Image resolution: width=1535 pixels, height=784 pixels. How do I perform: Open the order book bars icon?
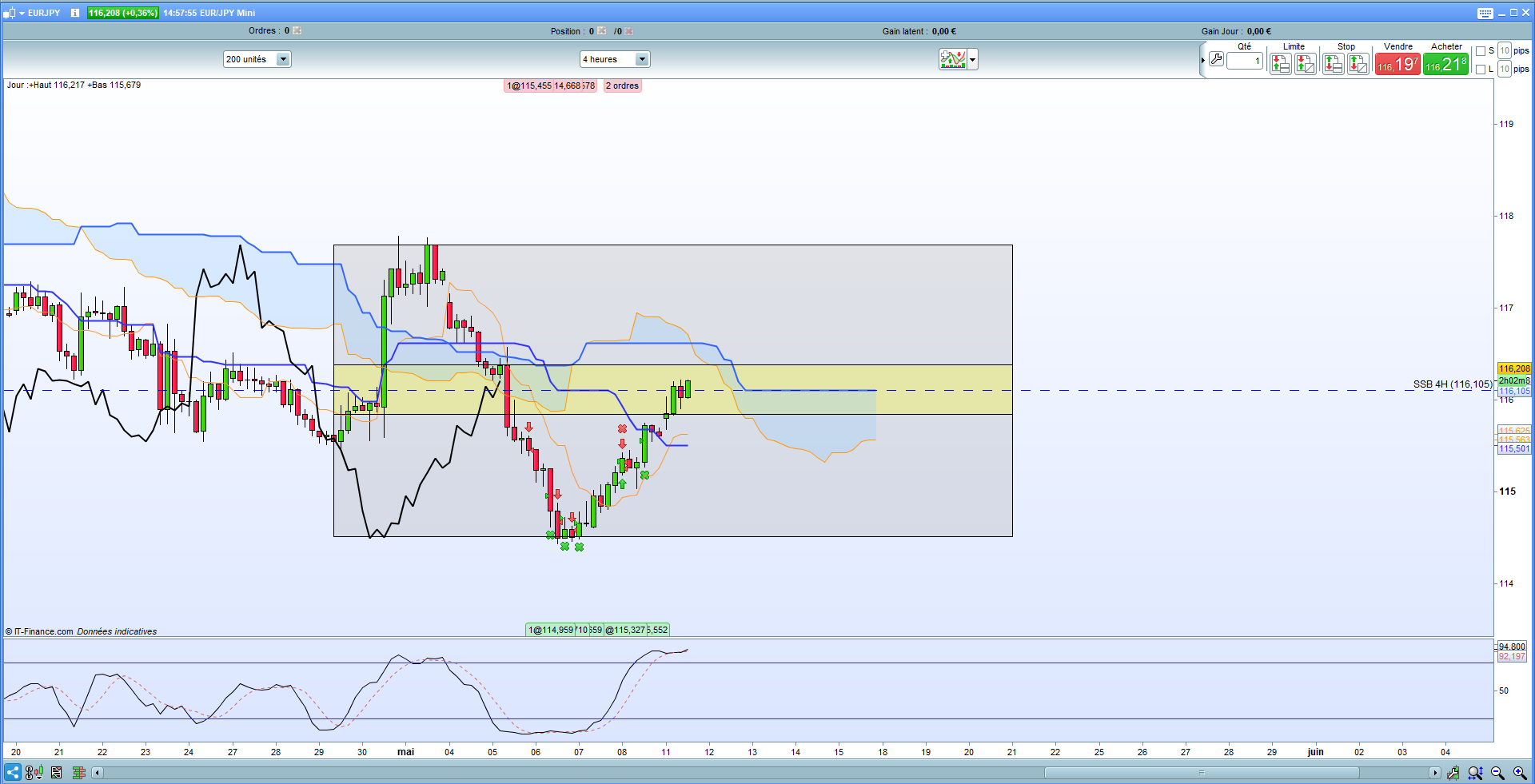coord(78,773)
